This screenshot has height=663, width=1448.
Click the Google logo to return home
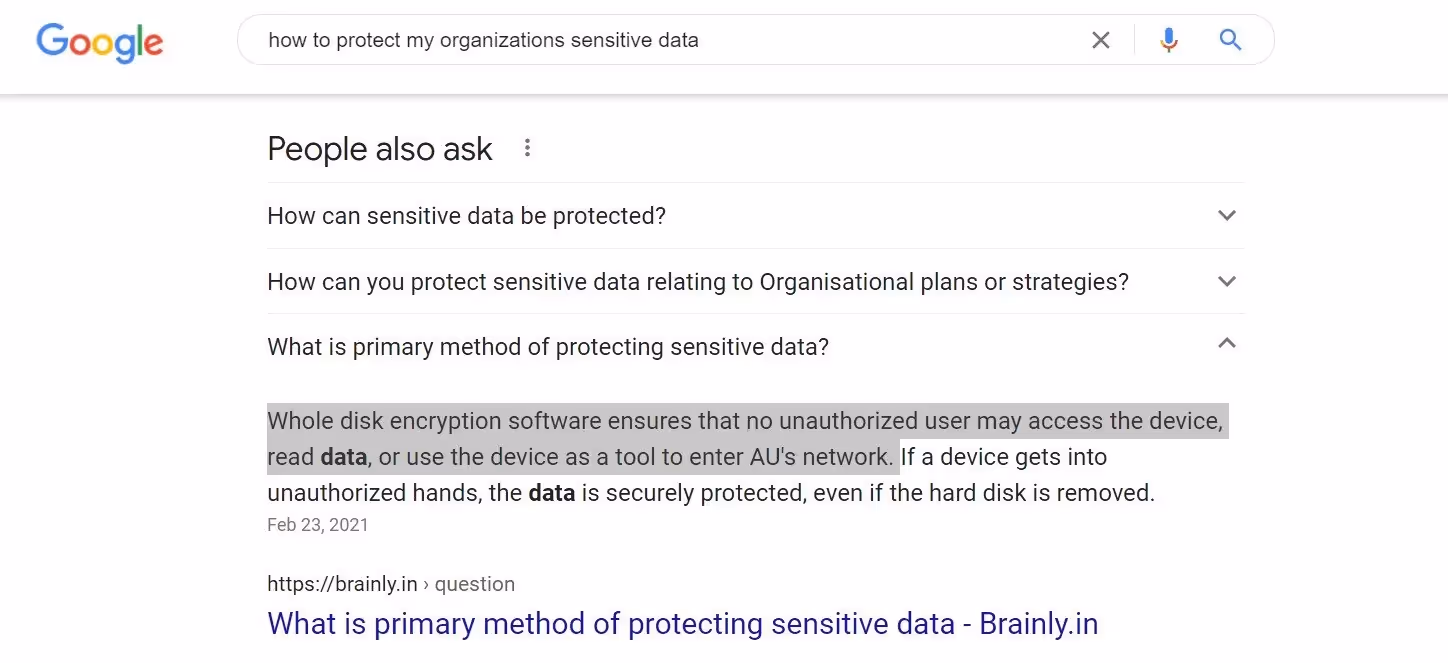(99, 42)
